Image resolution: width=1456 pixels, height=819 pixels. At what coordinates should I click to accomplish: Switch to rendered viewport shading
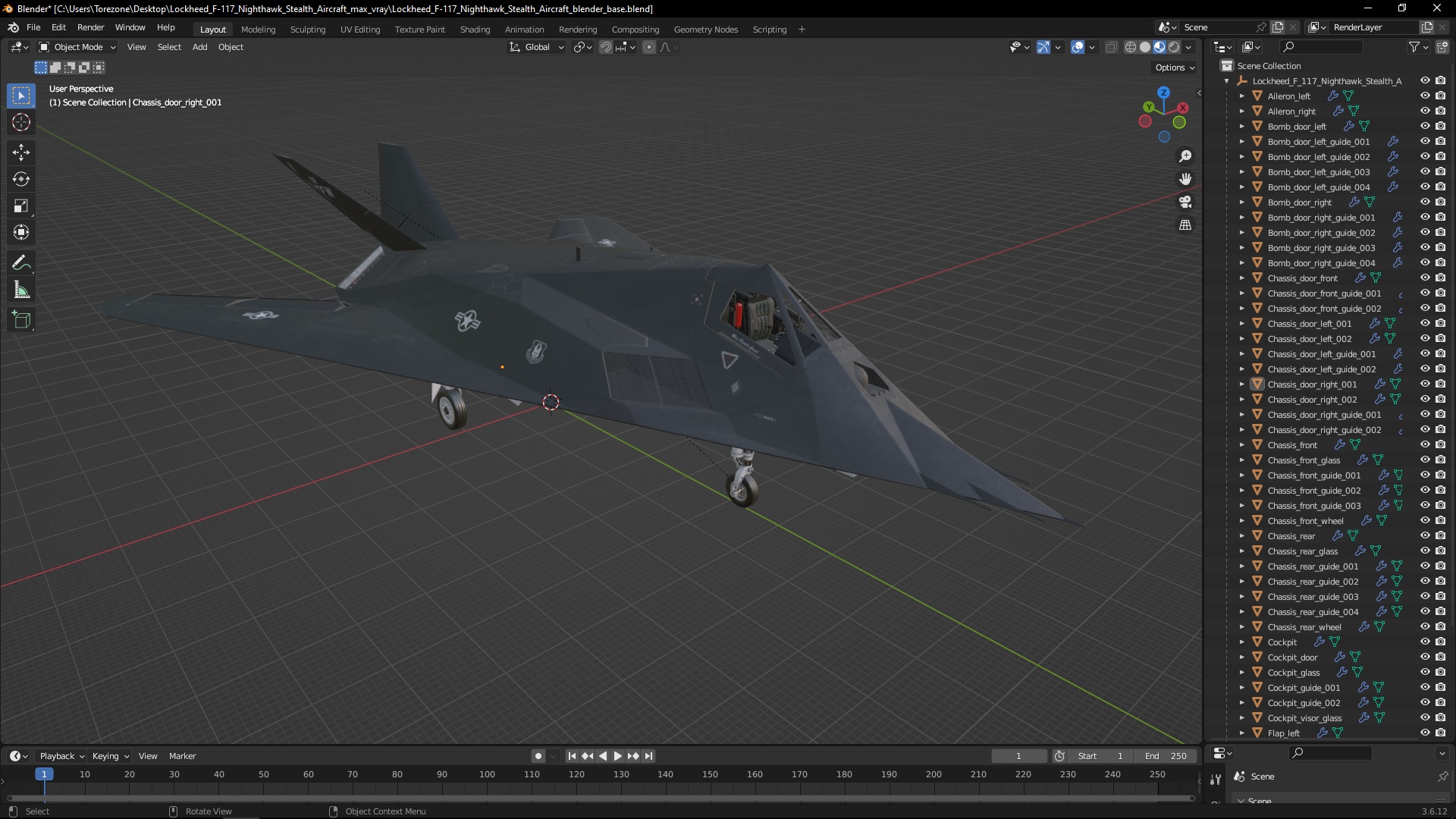[1174, 47]
